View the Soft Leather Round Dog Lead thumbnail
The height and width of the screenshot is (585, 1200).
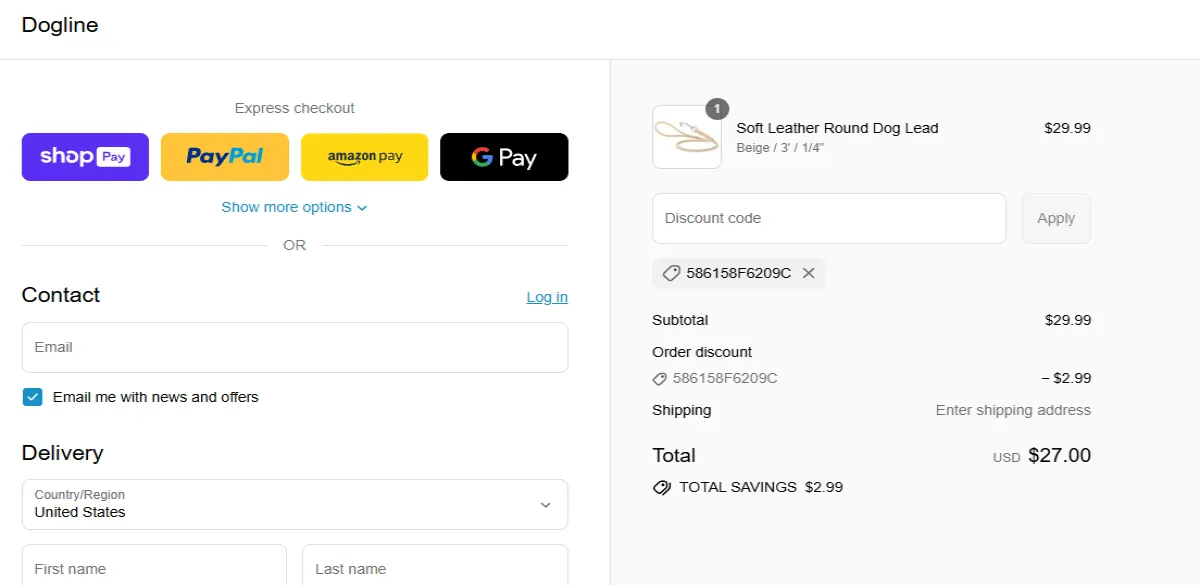click(687, 137)
